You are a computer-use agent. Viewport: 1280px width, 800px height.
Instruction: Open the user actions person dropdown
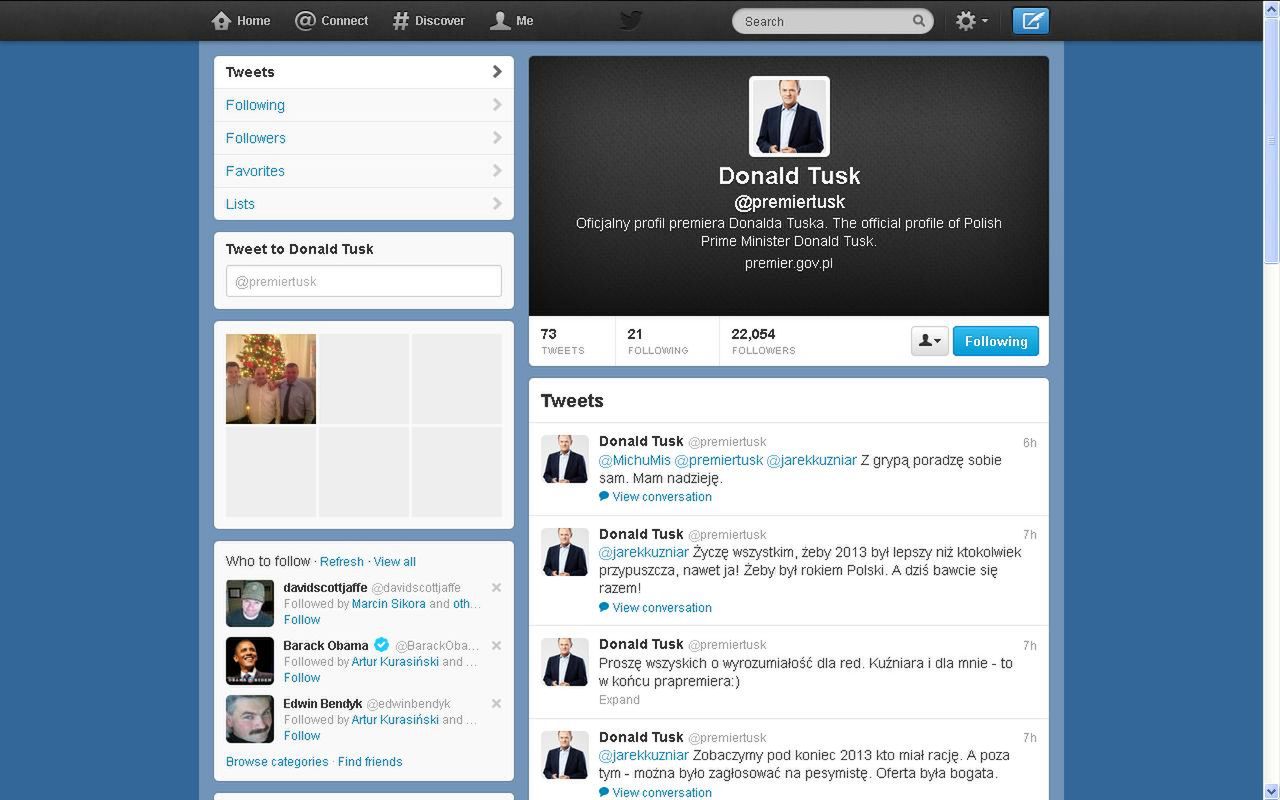[929, 341]
